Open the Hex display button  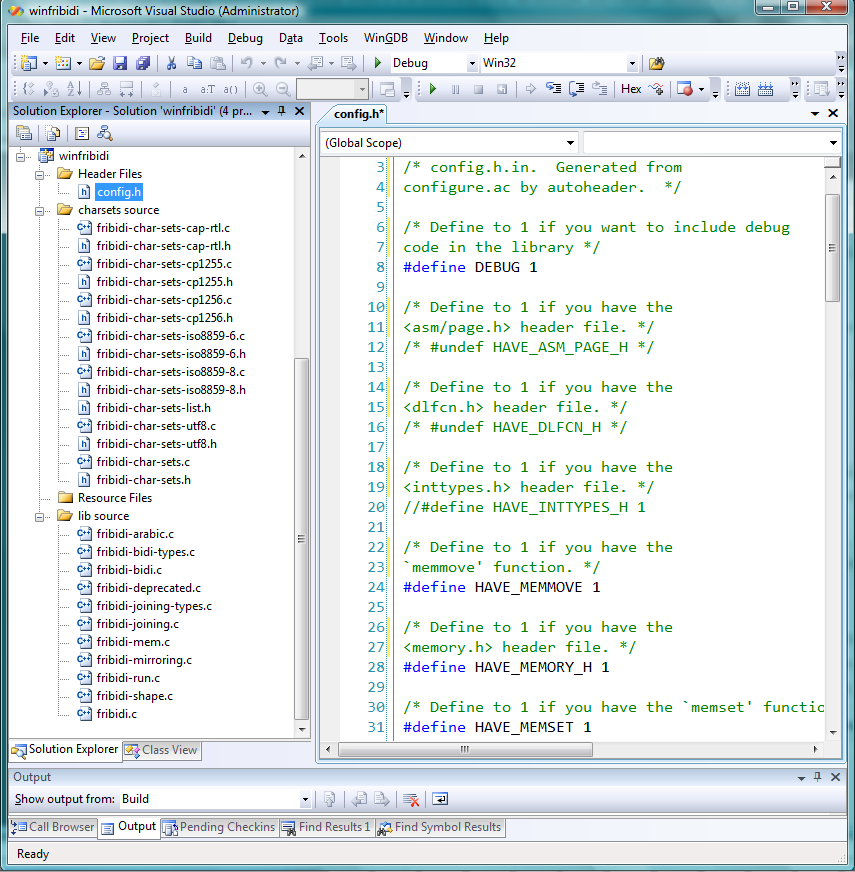(631, 89)
